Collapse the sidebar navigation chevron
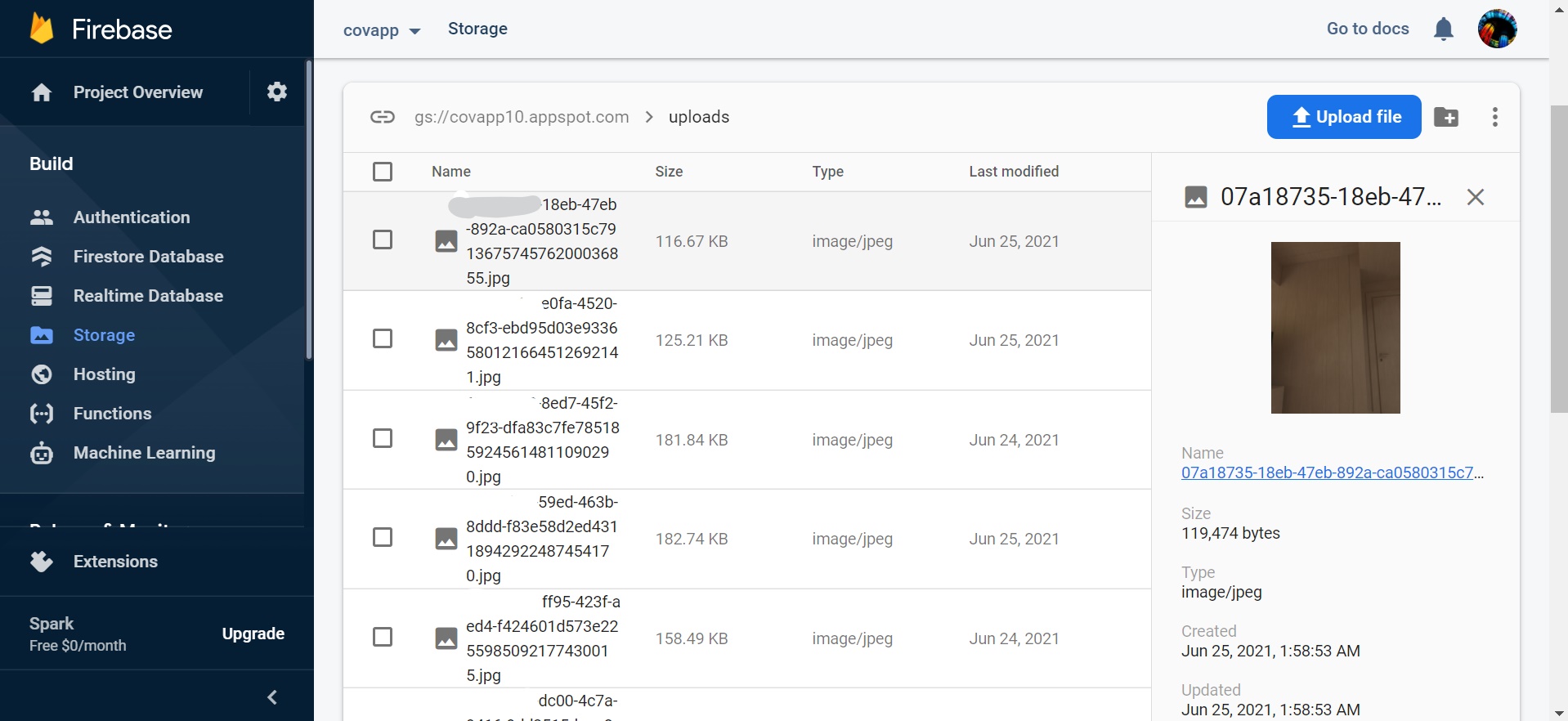This screenshot has height=721, width=1568. tap(272, 697)
